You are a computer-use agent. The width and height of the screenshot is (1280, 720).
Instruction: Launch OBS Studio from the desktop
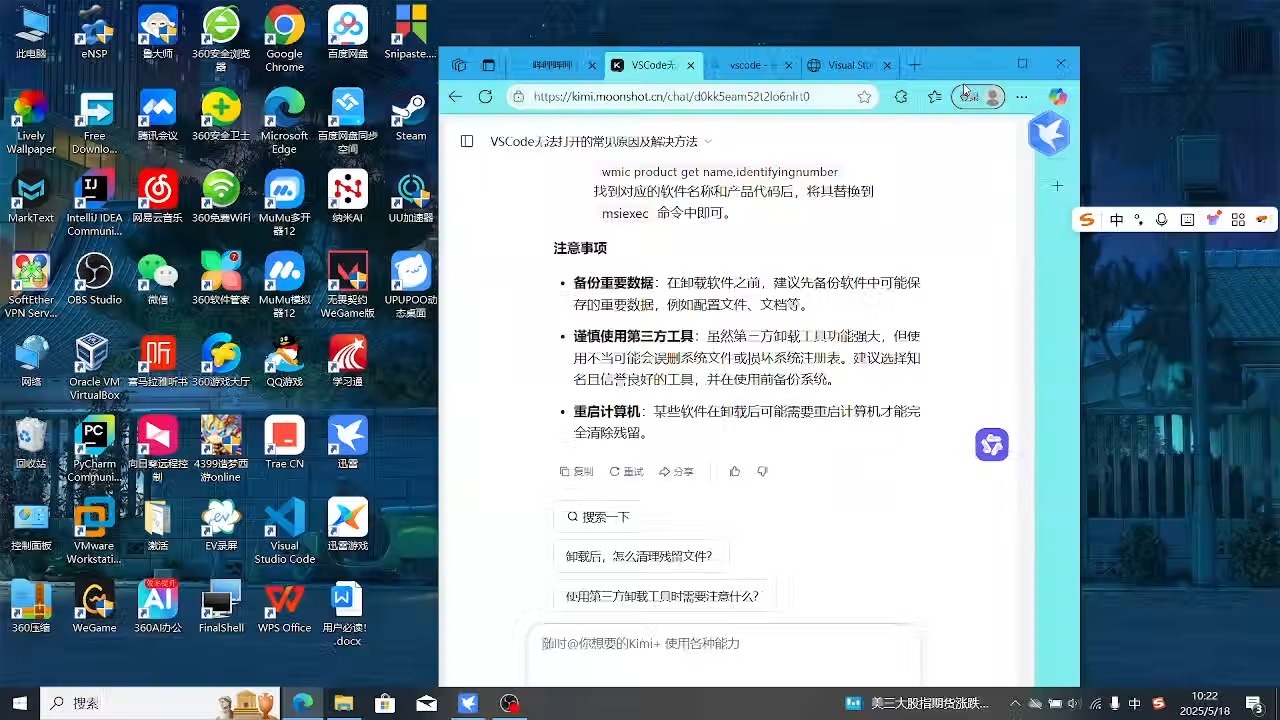(x=93, y=272)
